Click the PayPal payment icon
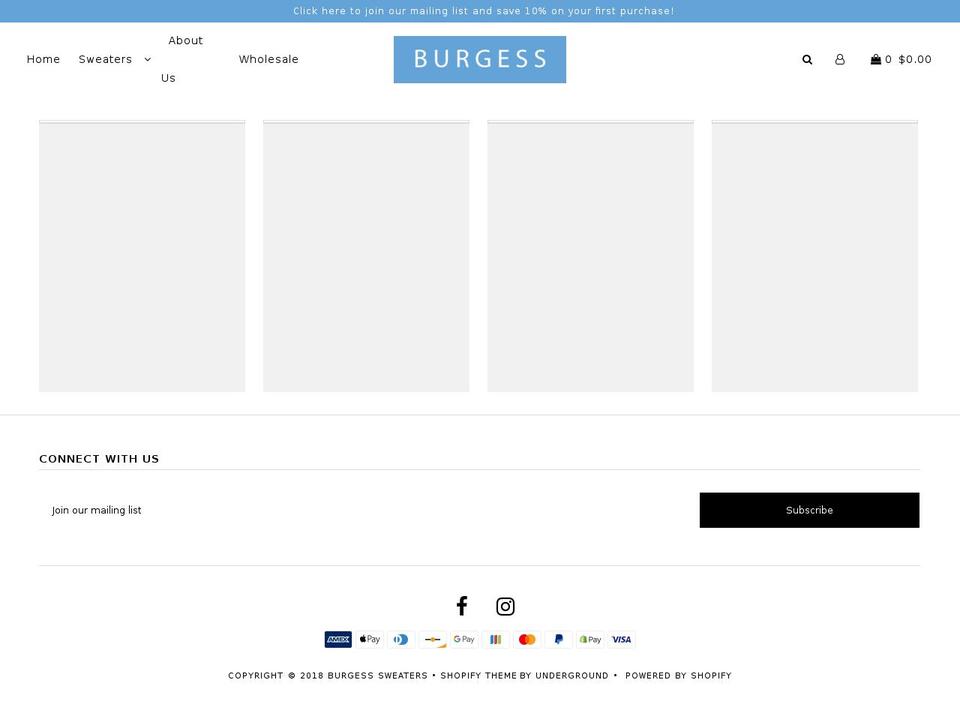Image resolution: width=960 pixels, height=728 pixels. pos(558,639)
